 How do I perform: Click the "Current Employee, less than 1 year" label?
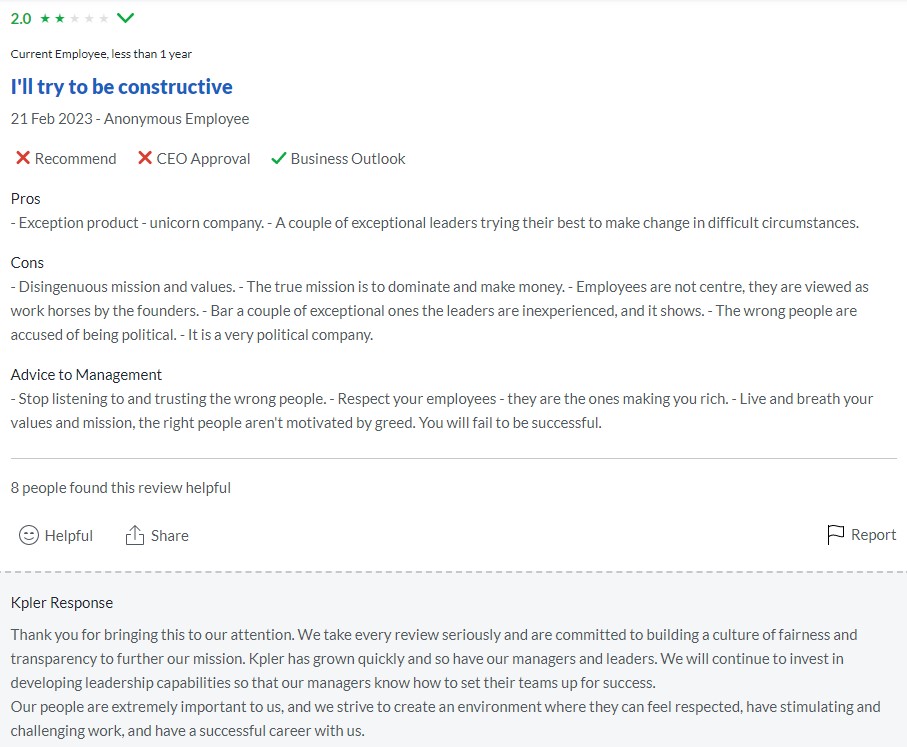(101, 54)
